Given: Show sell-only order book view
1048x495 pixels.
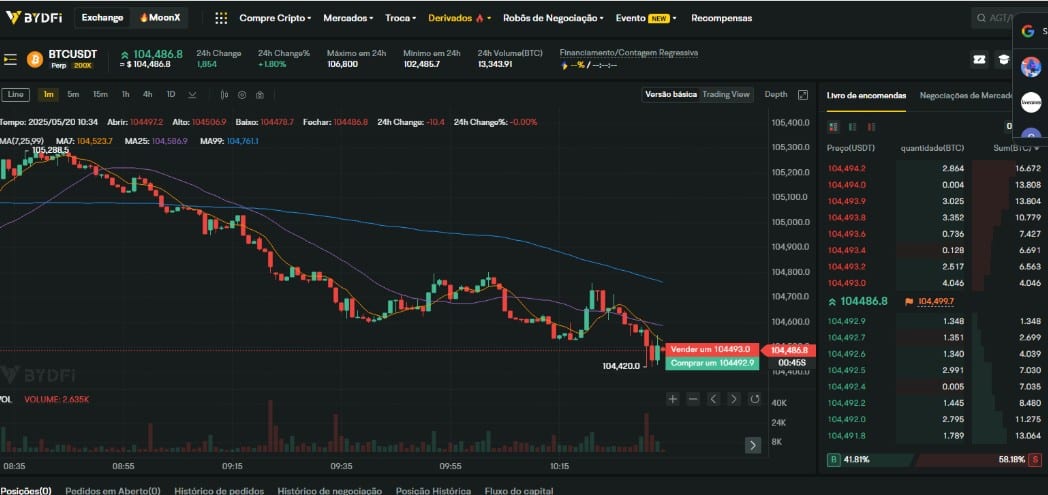Looking at the screenshot, I should (871, 126).
